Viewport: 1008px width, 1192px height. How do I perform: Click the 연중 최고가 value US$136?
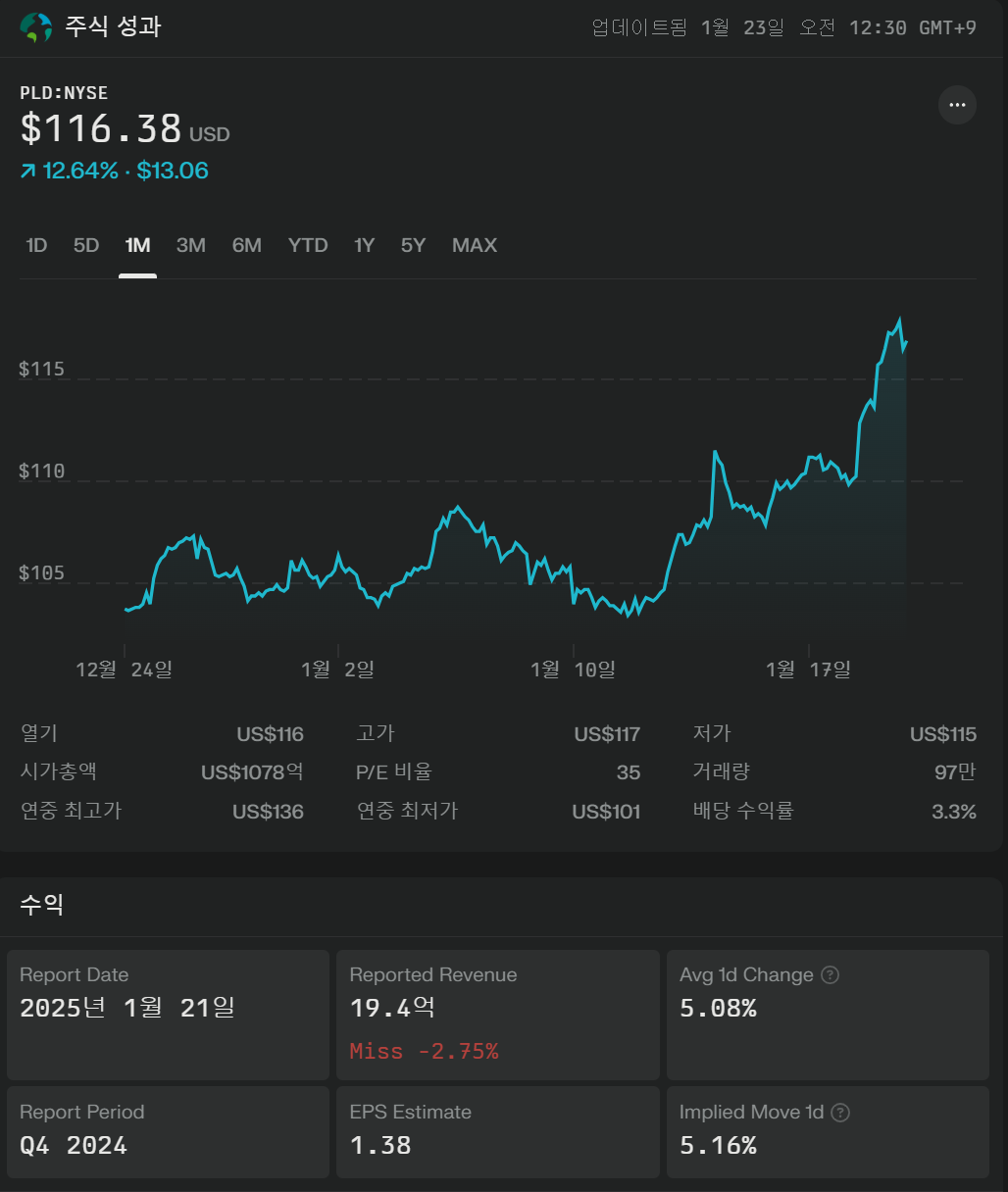pyautogui.click(x=268, y=812)
